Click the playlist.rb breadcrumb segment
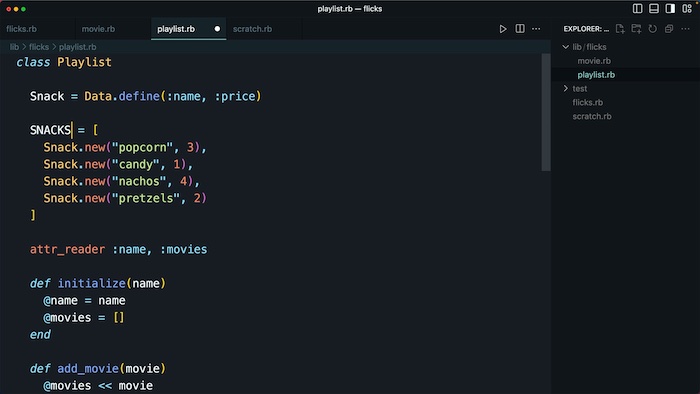Screen dimensions: 700x394 (77, 47)
